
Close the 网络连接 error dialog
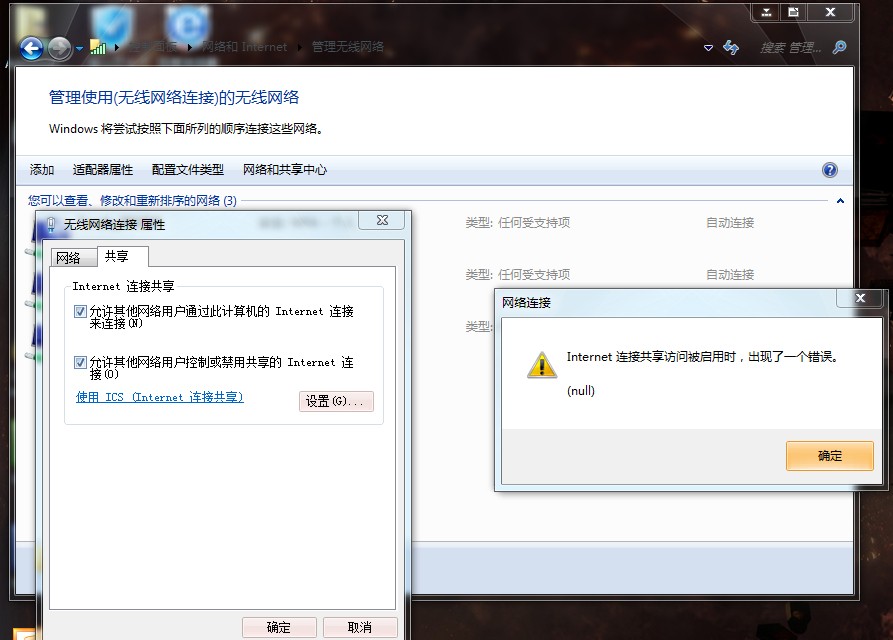coord(860,298)
